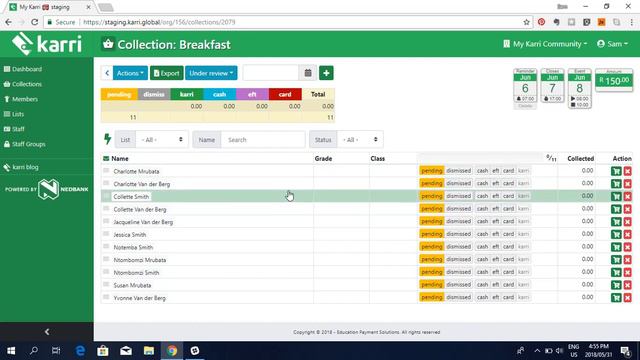
Task: Click the blue cash summary swatch
Action: [220, 94]
